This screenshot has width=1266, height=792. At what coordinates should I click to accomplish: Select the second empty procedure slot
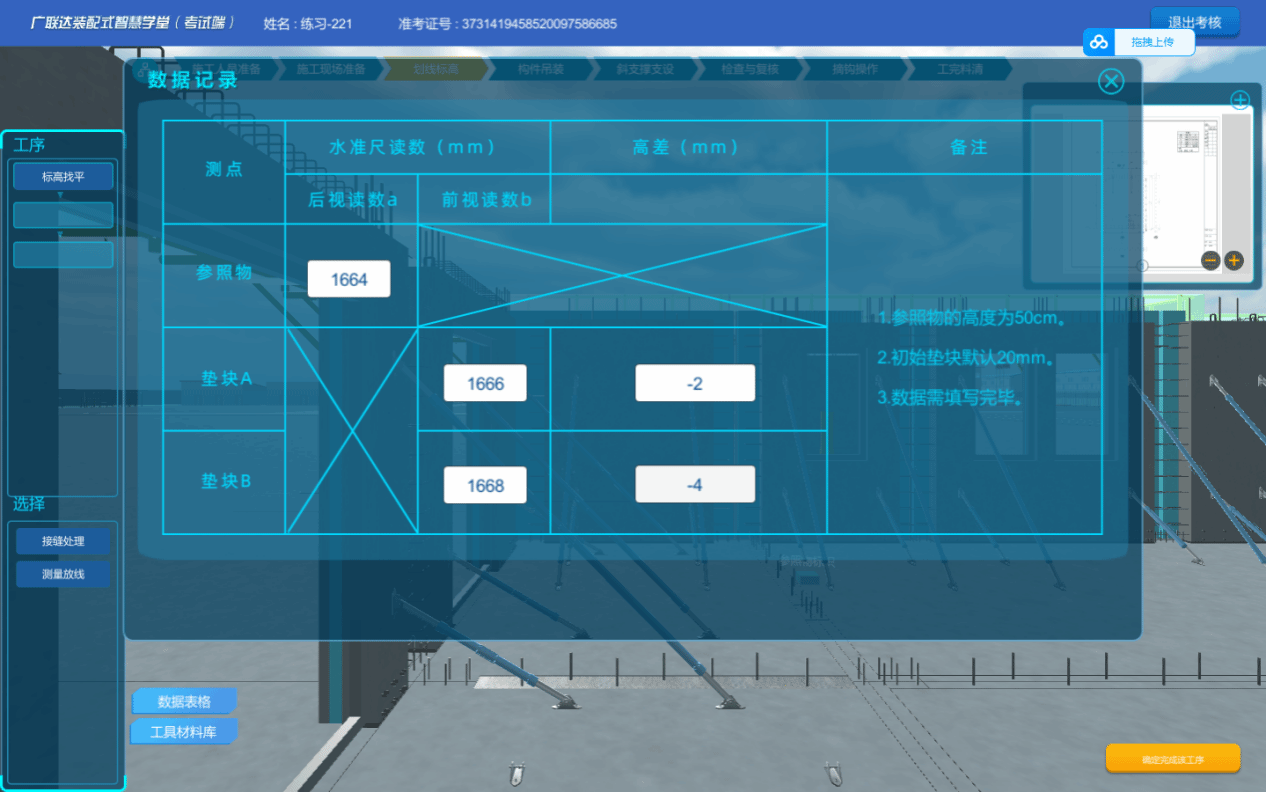tap(63, 255)
